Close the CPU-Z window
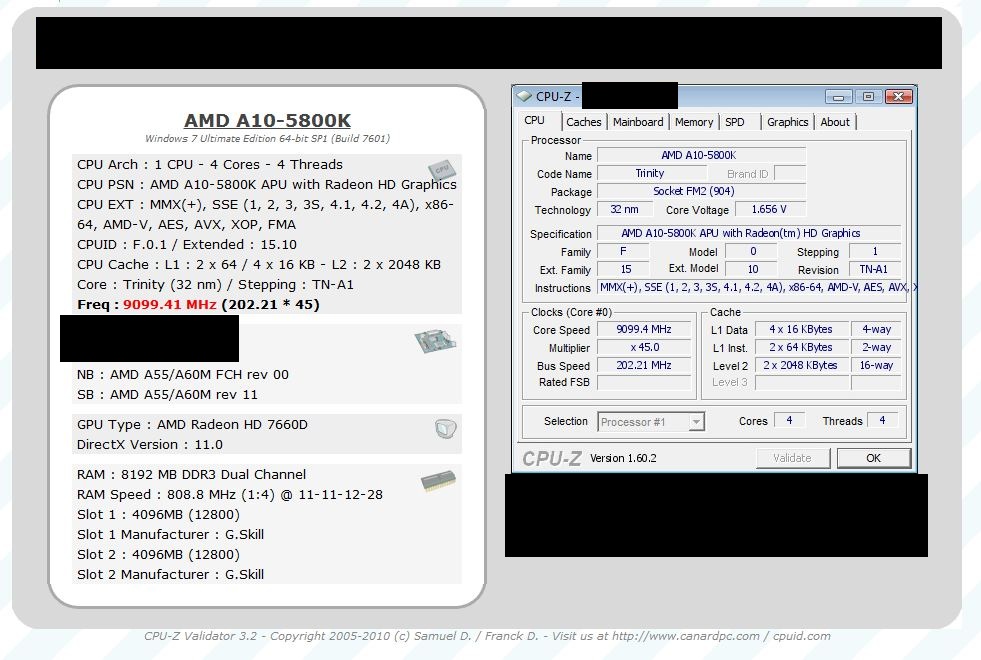Screen dimensions: 981x660 pos(898,97)
